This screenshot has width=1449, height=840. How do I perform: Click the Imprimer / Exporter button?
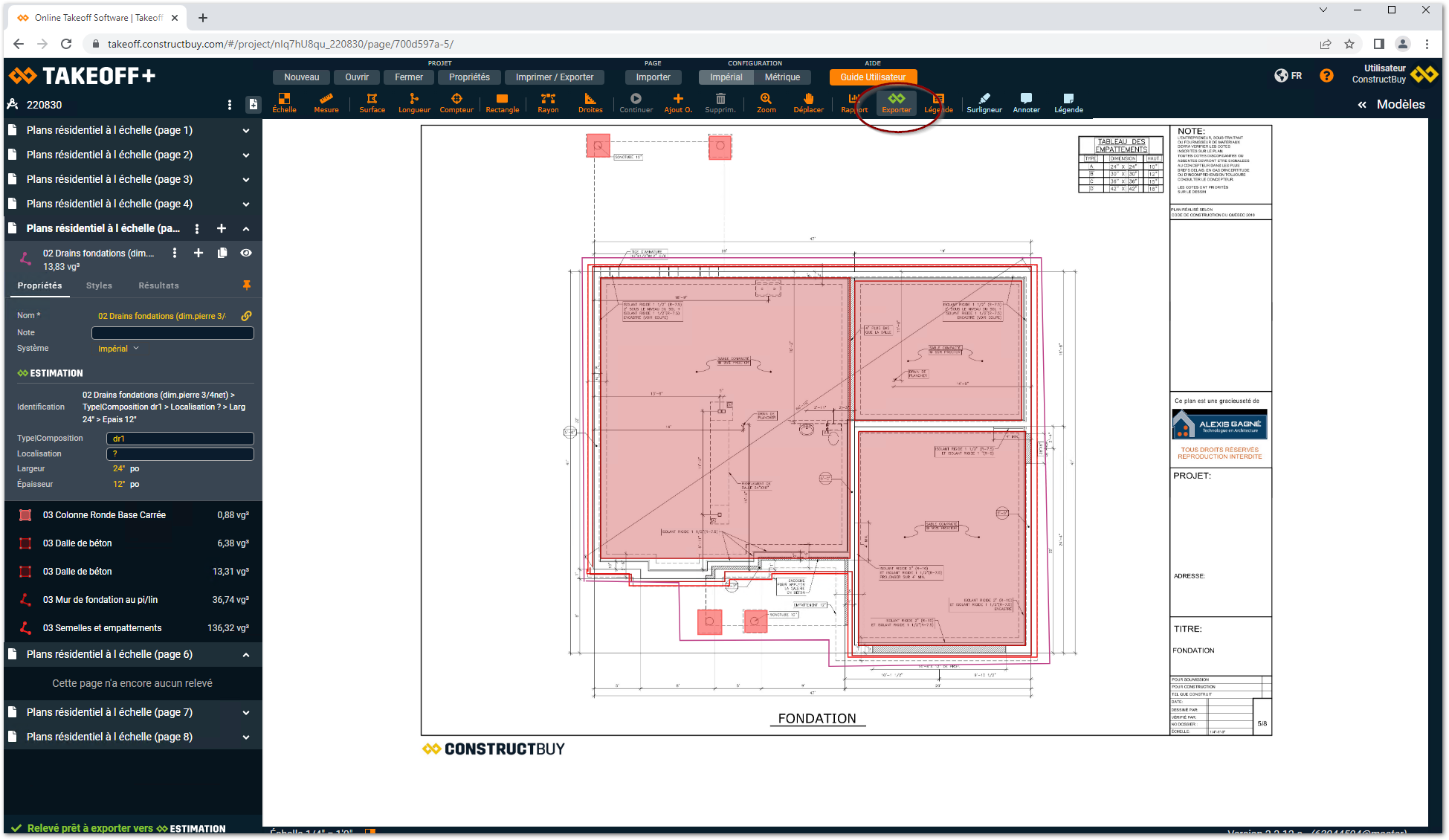tap(555, 77)
